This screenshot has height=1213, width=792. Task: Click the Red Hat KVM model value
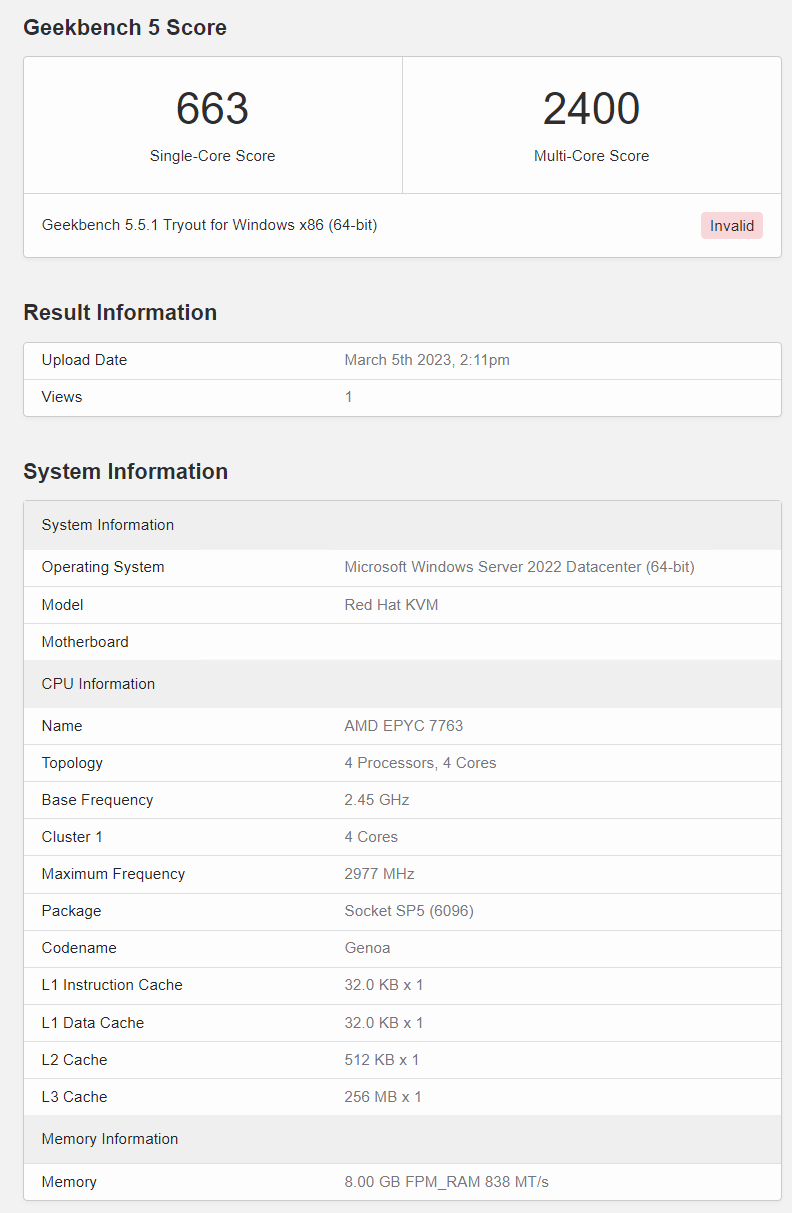(x=391, y=605)
